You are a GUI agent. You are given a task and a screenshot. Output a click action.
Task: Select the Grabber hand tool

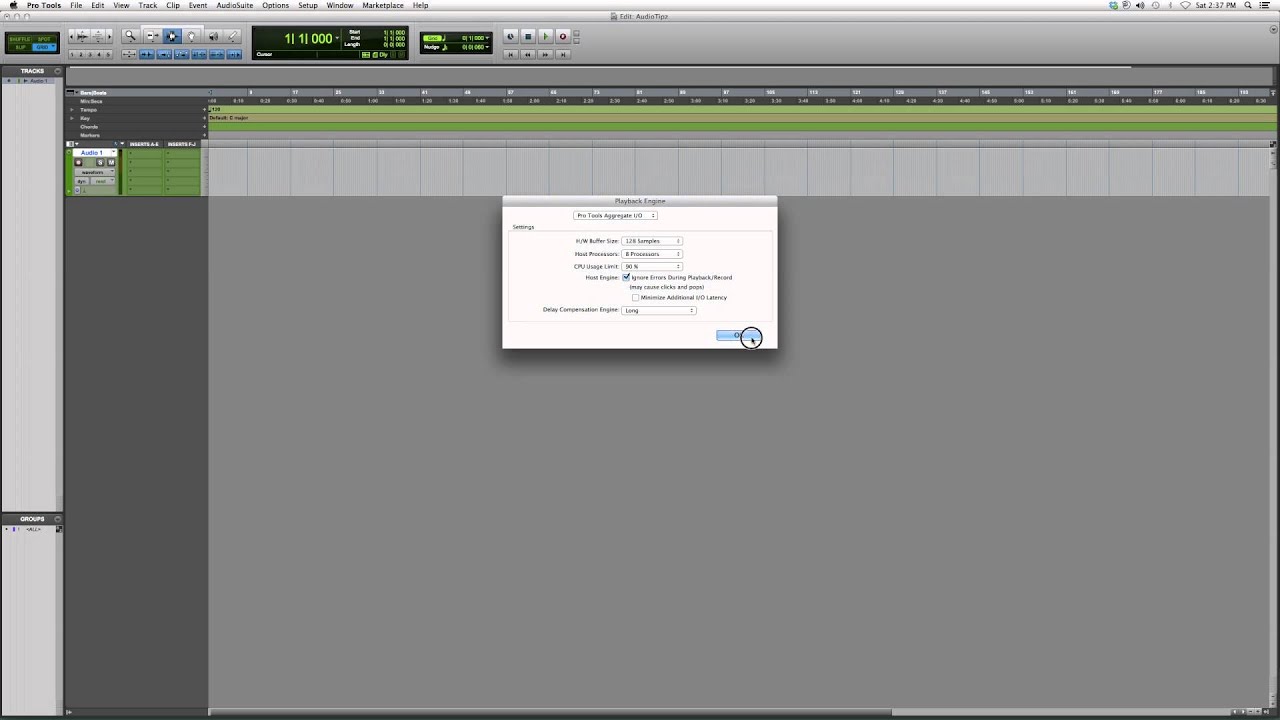coord(192,36)
